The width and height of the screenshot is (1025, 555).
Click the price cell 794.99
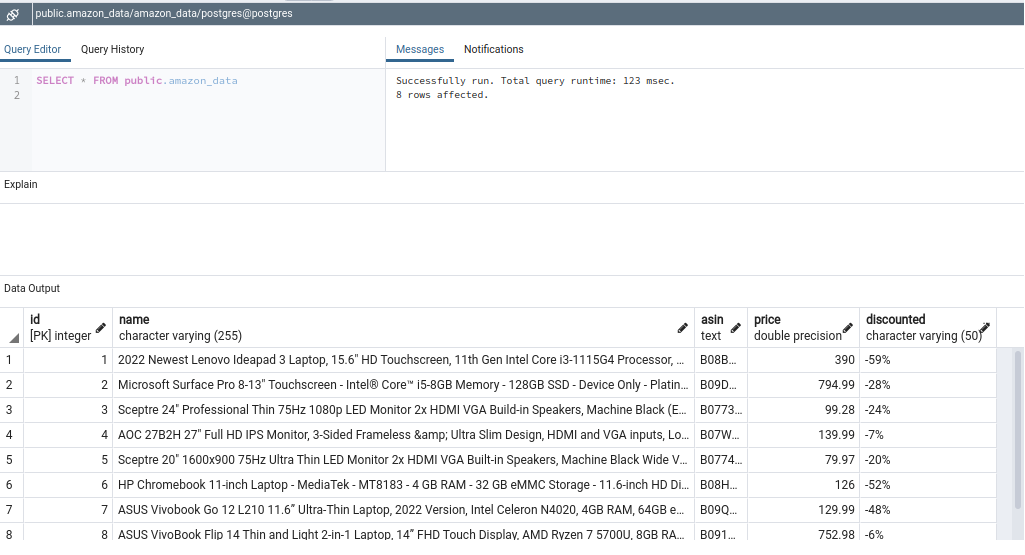coord(803,385)
